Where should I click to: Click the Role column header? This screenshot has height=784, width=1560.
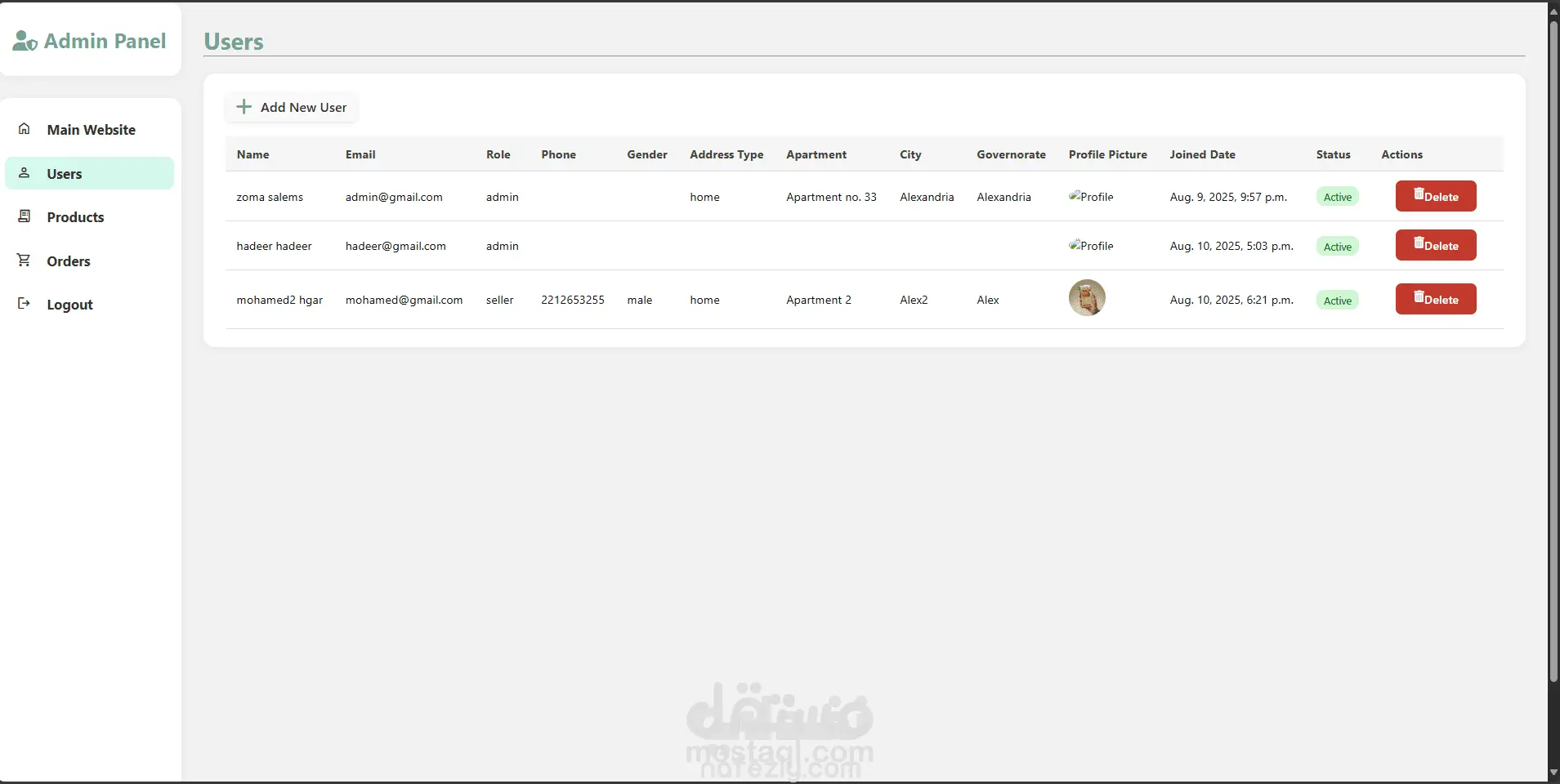[498, 154]
